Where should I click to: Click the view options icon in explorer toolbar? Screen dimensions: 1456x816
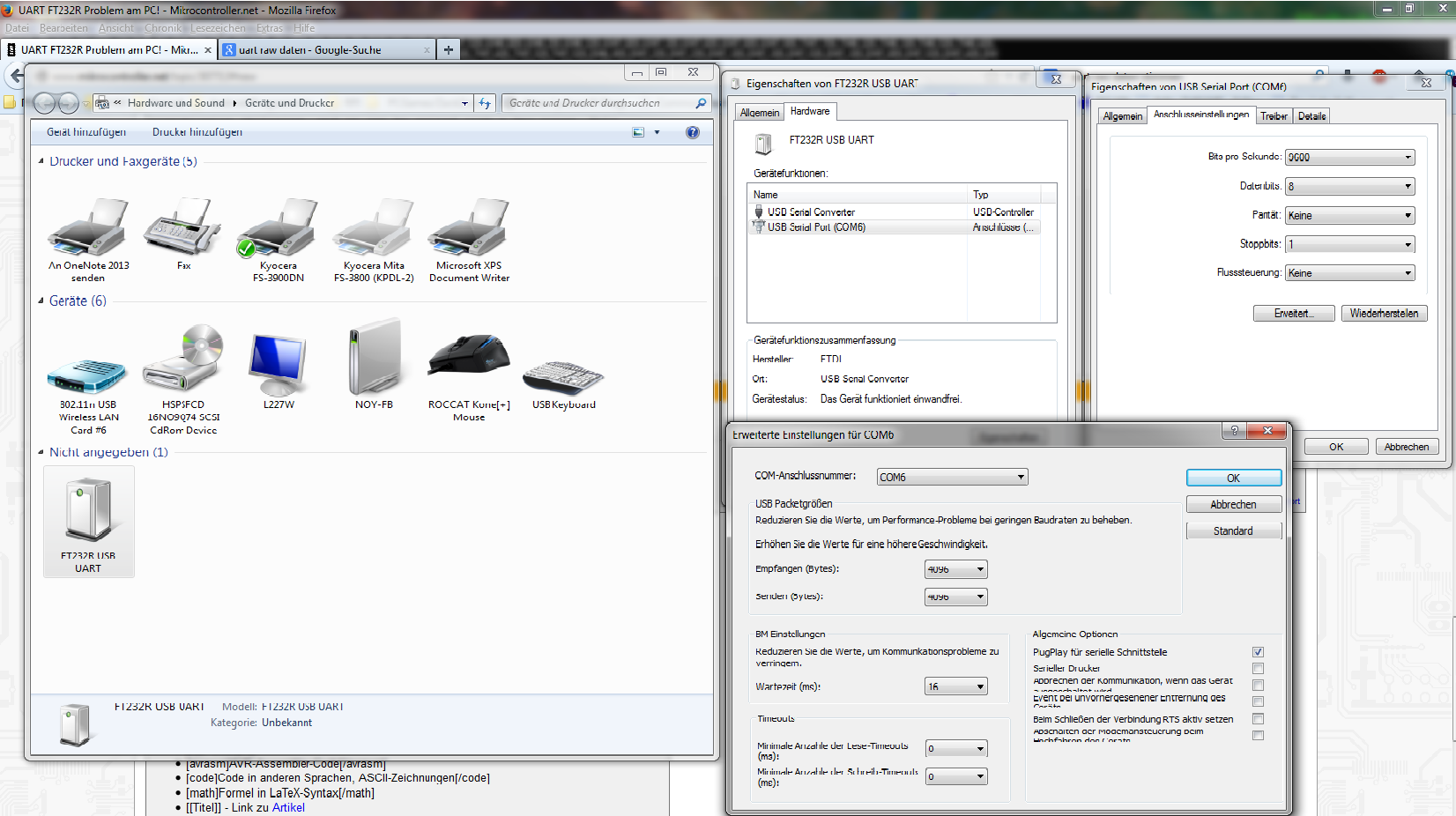coord(638,132)
